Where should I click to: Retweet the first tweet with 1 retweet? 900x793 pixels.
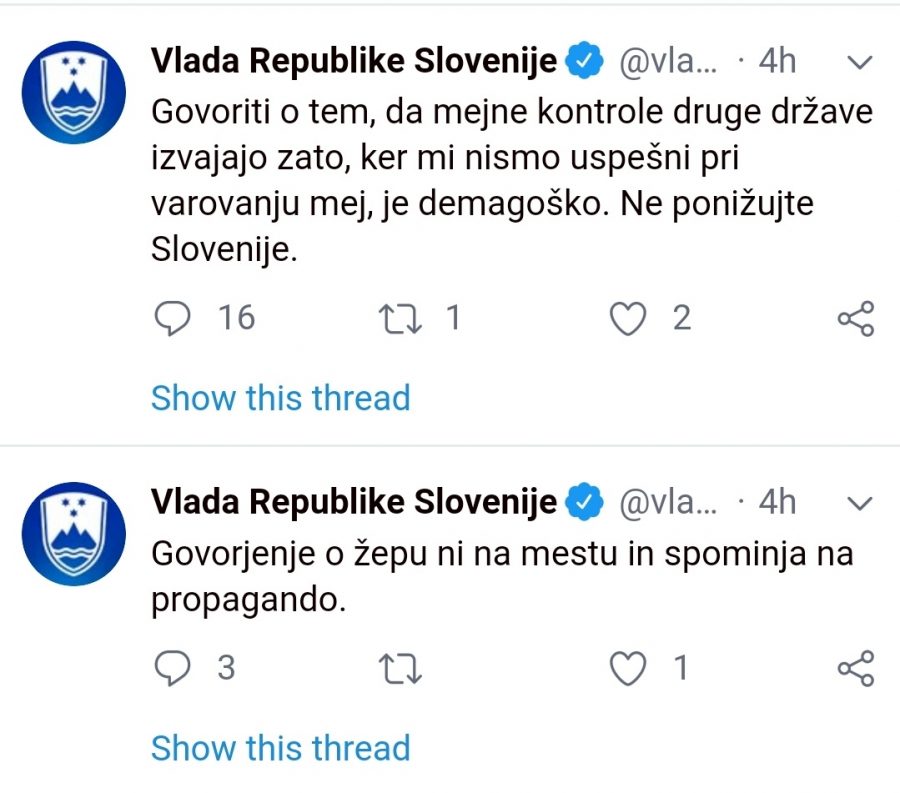pyautogui.click(x=400, y=318)
